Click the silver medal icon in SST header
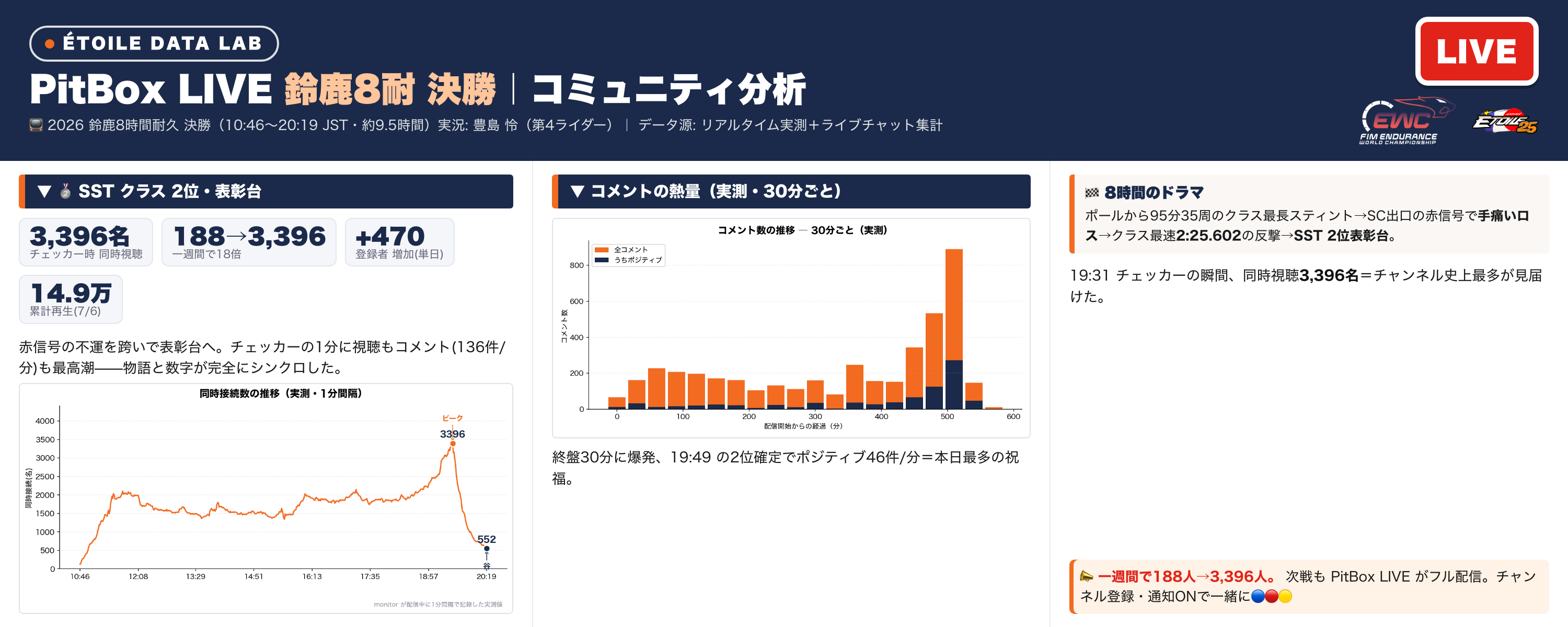The width and height of the screenshot is (1568, 627). point(66,191)
